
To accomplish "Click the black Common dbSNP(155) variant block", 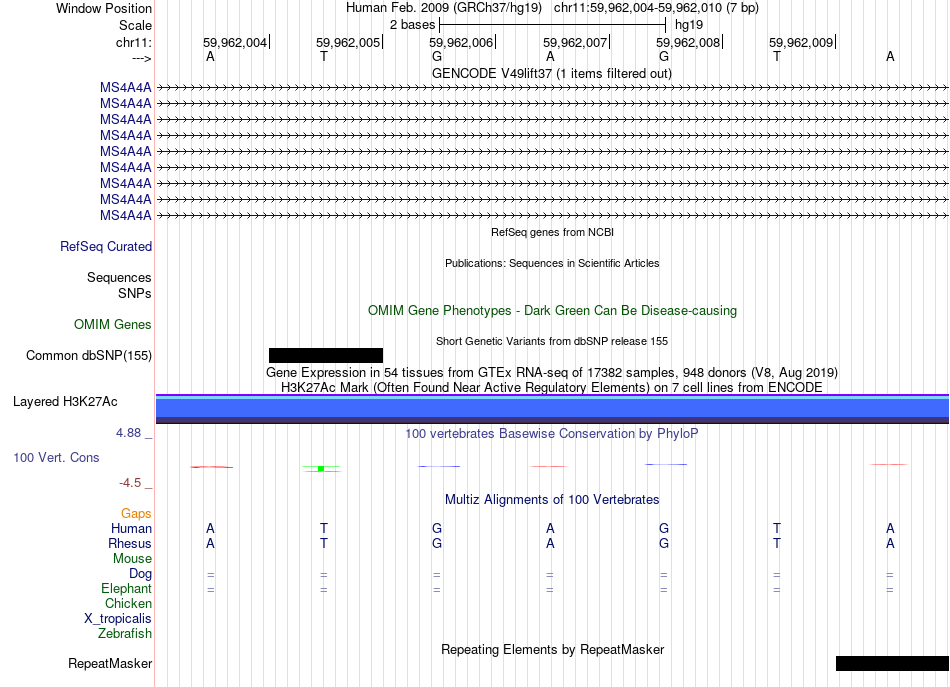I will click(326, 356).
